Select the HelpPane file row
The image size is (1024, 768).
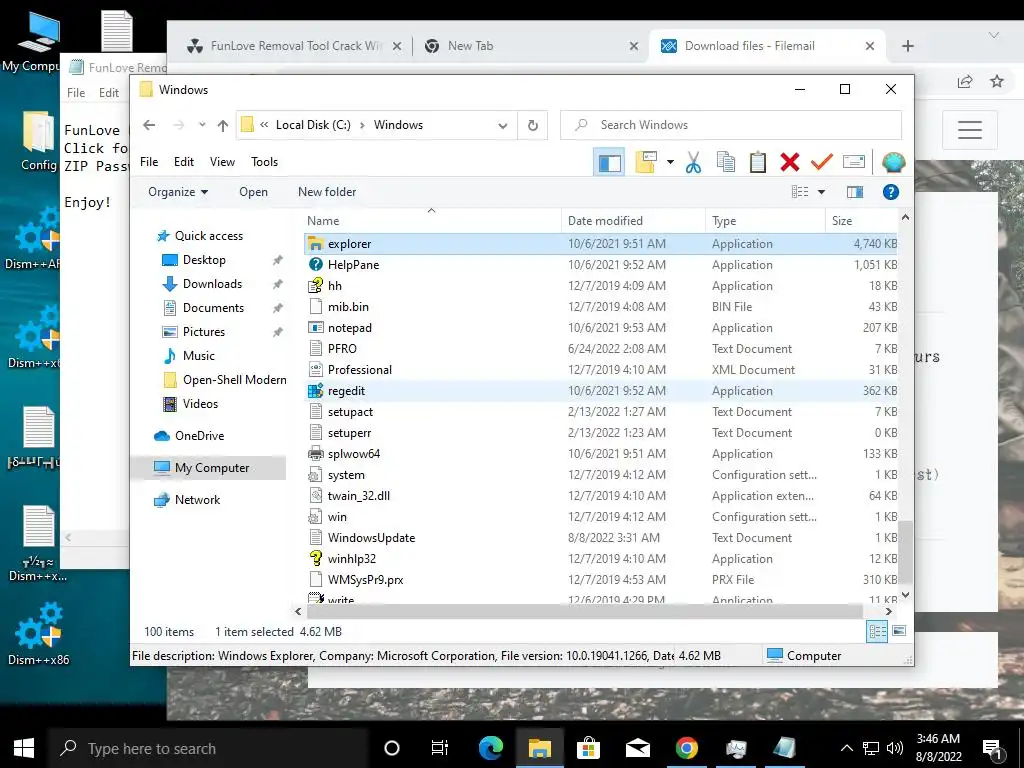click(601, 264)
